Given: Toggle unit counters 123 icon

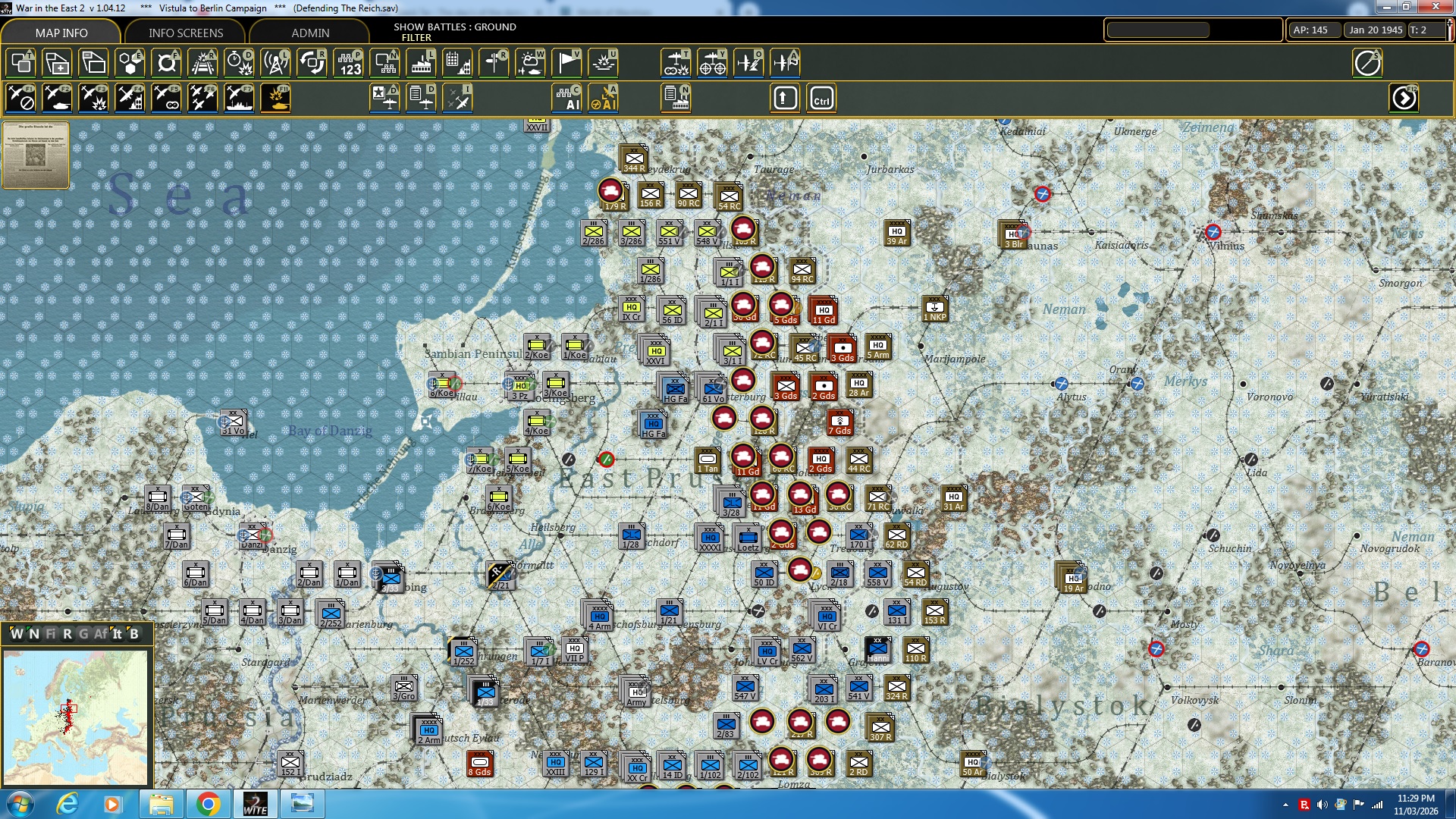Looking at the screenshot, I should [x=349, y=63].
